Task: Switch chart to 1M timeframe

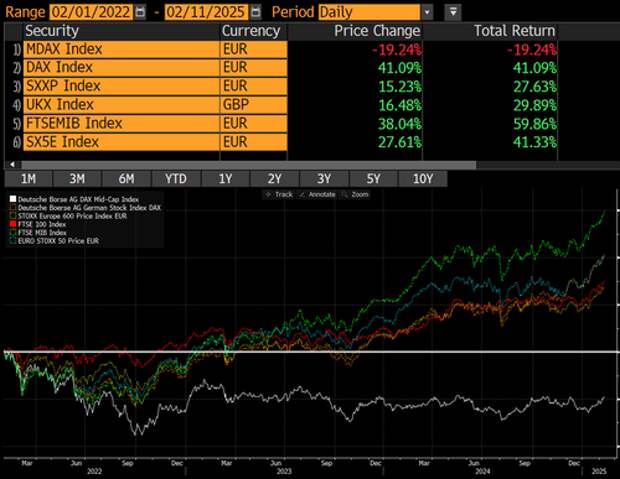Action: tap(29, 178)
